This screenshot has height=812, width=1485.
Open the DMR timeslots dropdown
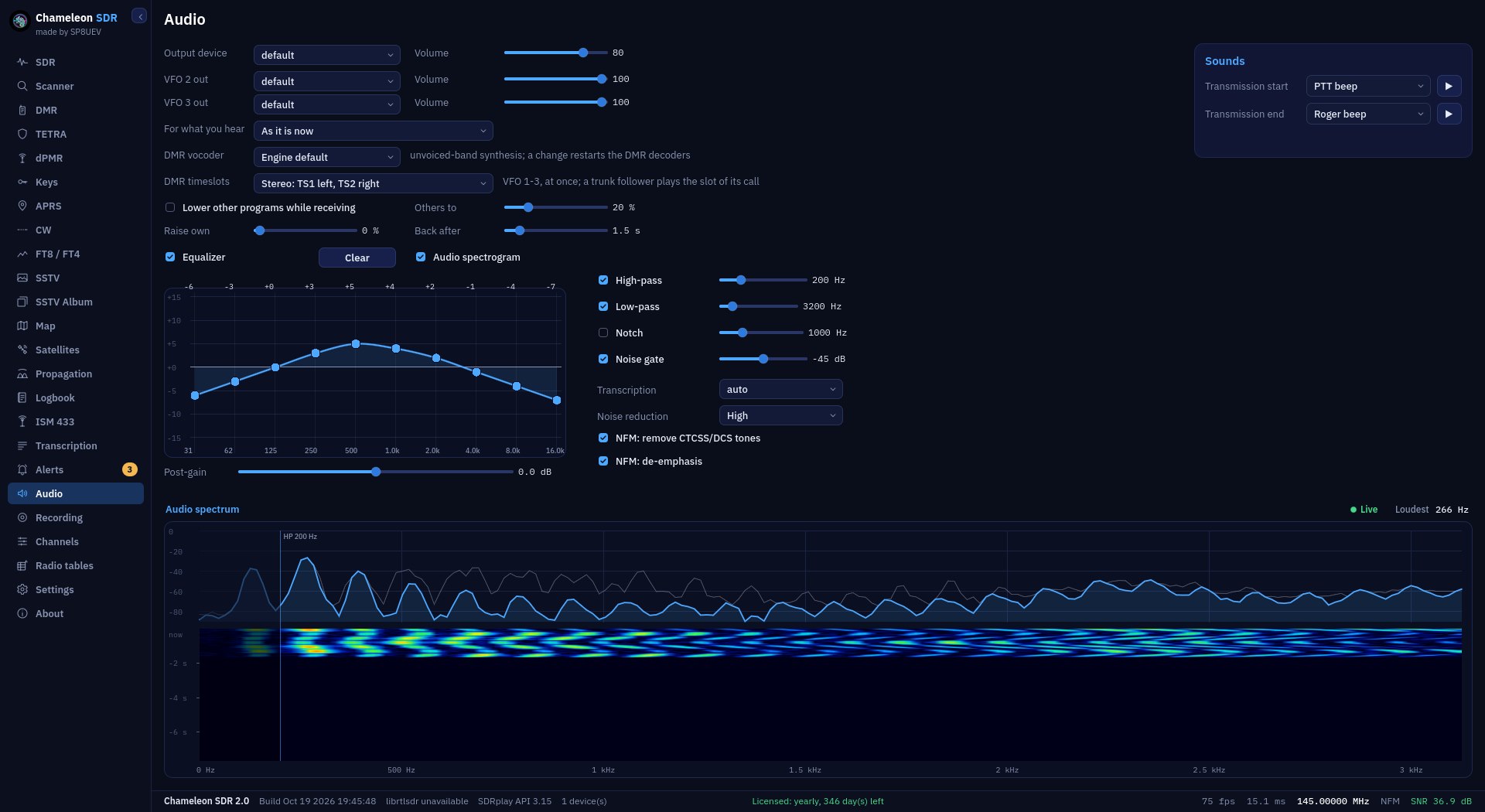coord(374,183)
